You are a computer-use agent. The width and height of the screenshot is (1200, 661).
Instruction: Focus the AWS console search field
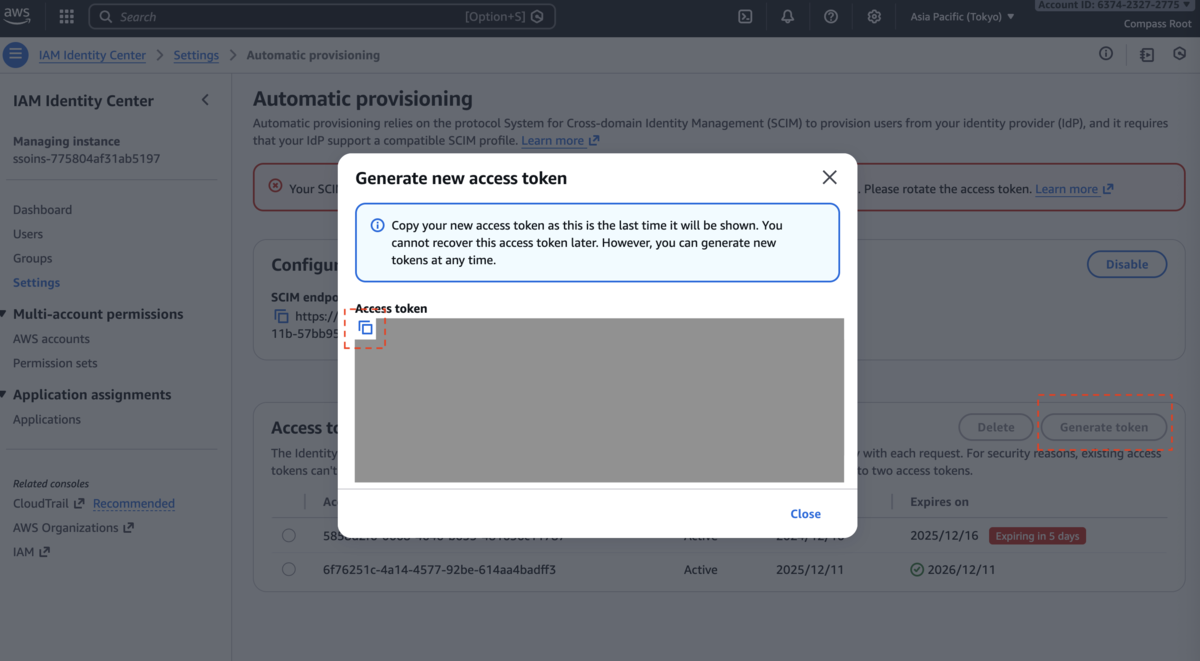(321, 17)
